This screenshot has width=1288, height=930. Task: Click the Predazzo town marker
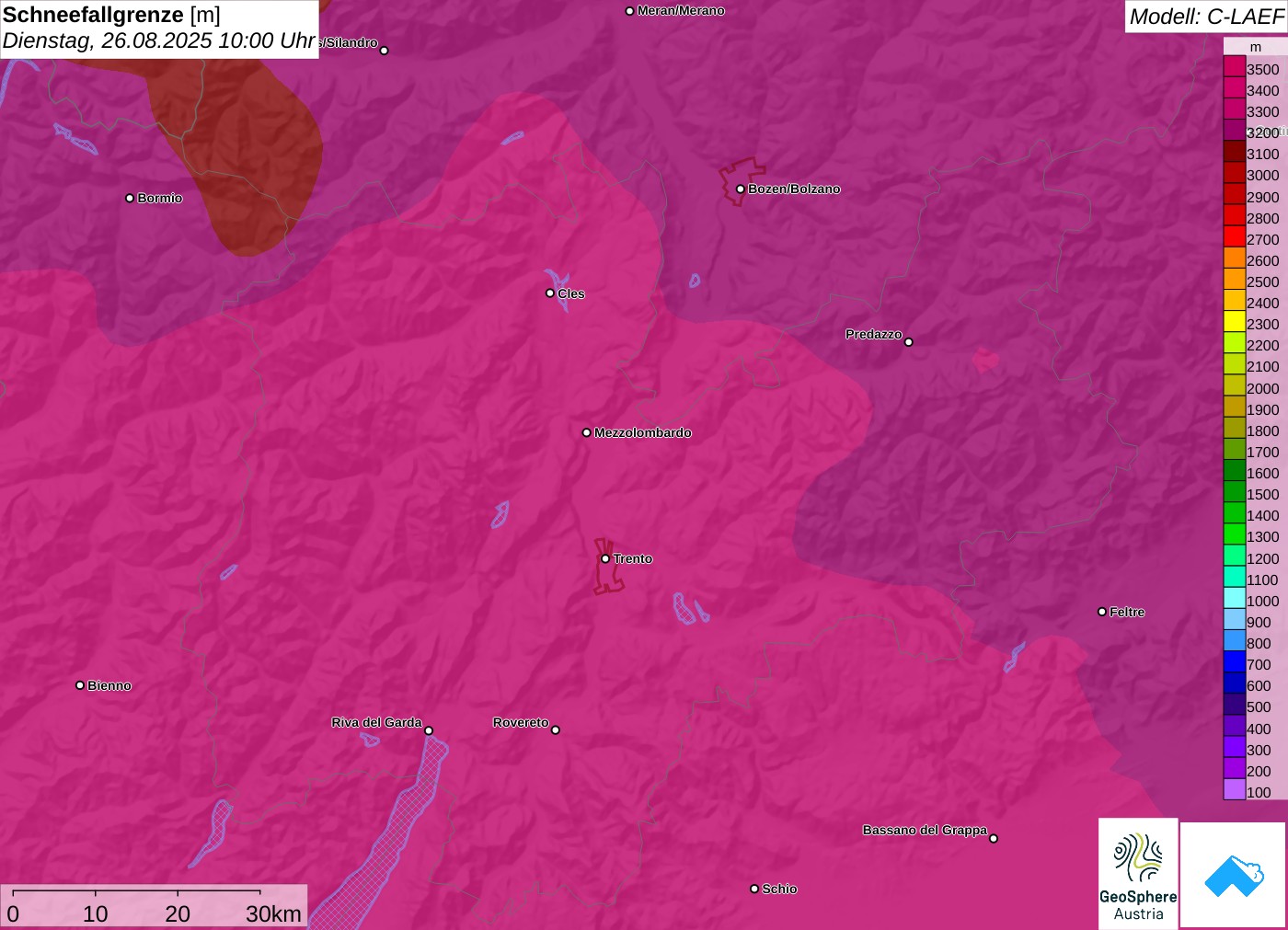point(908,342)
